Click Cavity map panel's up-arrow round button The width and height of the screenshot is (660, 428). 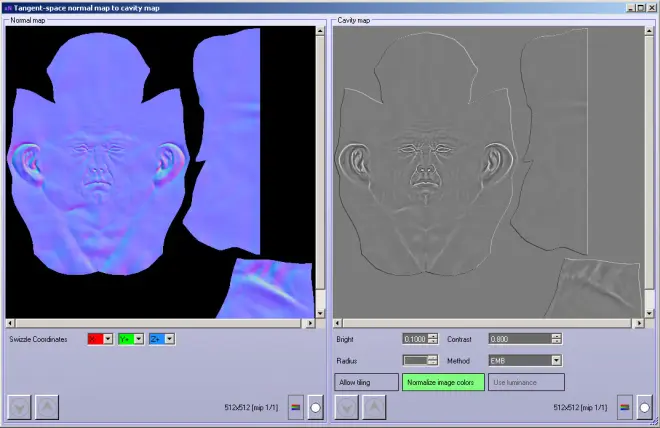(374, 407)
